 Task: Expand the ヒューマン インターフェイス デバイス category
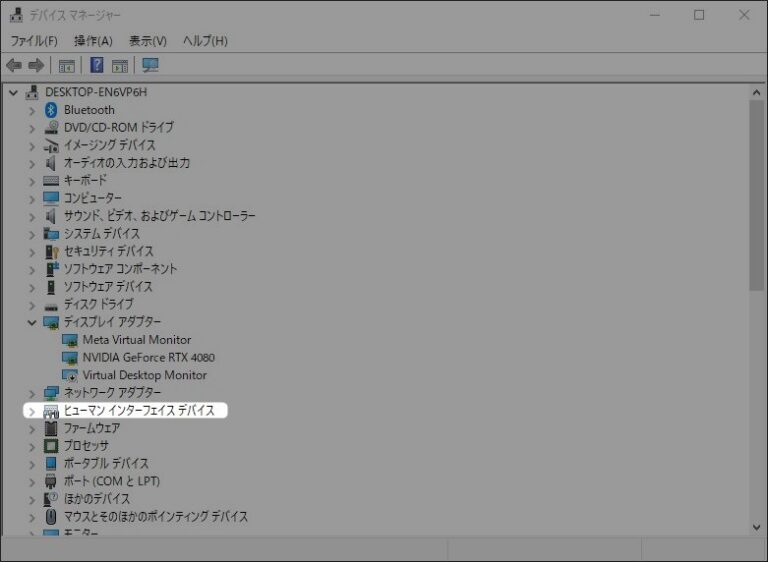32,411
